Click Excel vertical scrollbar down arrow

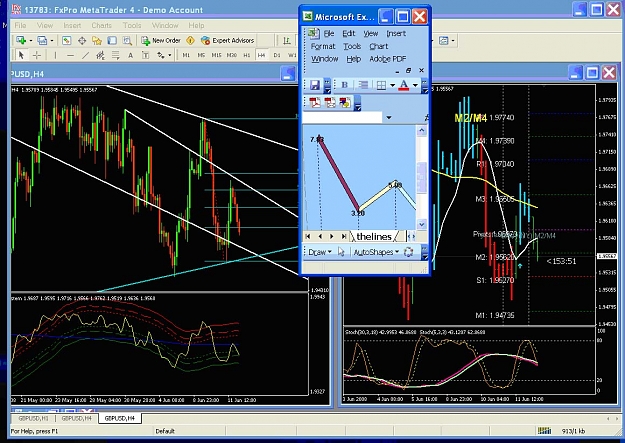(422, 224)
